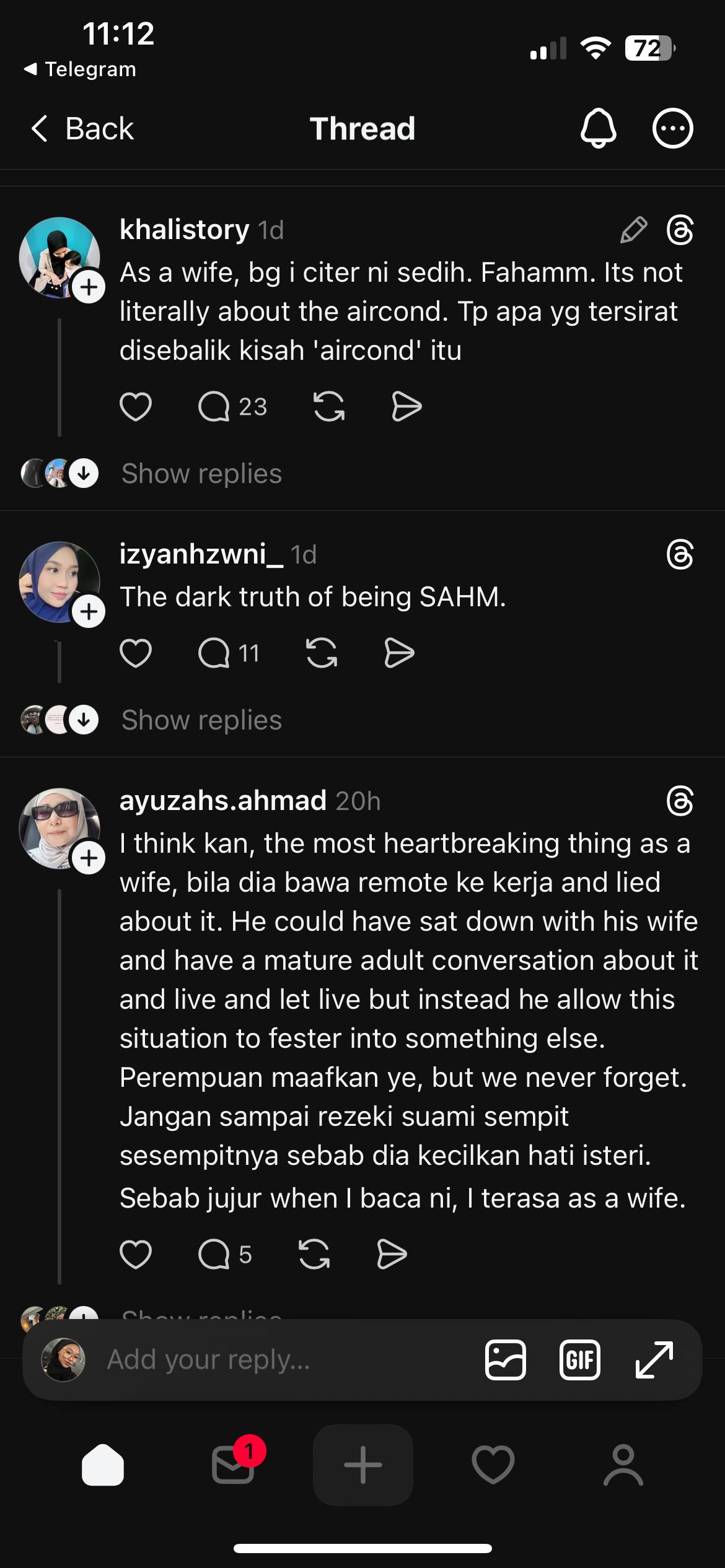Open the notification bell for this thread
This screenshot has width=725, height=1568.
(598, 129)
